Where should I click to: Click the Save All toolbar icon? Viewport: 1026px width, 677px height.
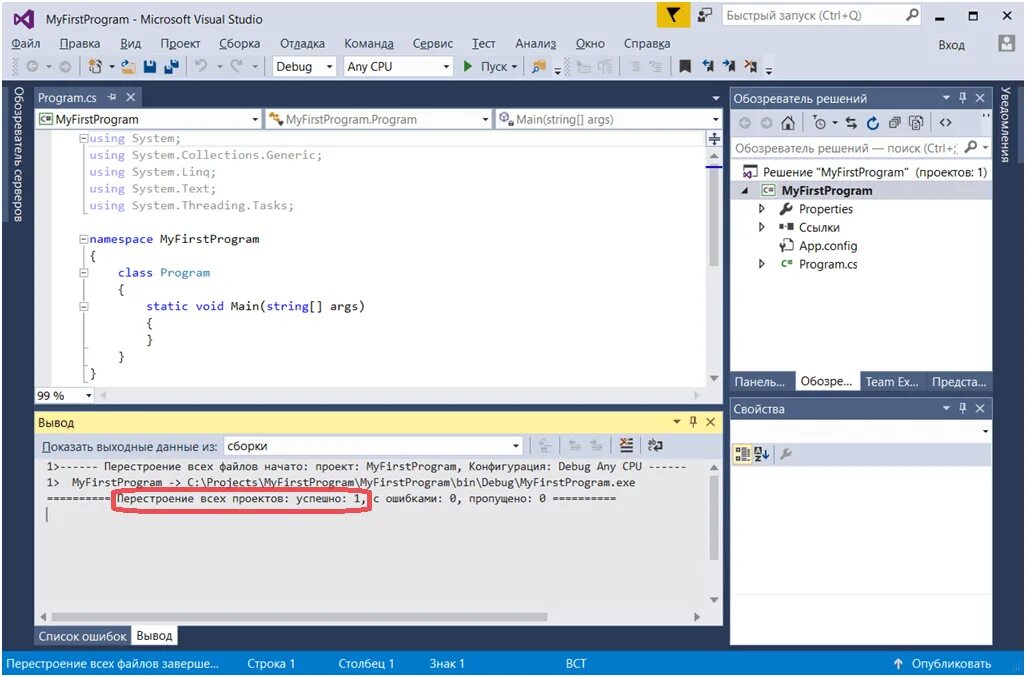tap(171, 67)
